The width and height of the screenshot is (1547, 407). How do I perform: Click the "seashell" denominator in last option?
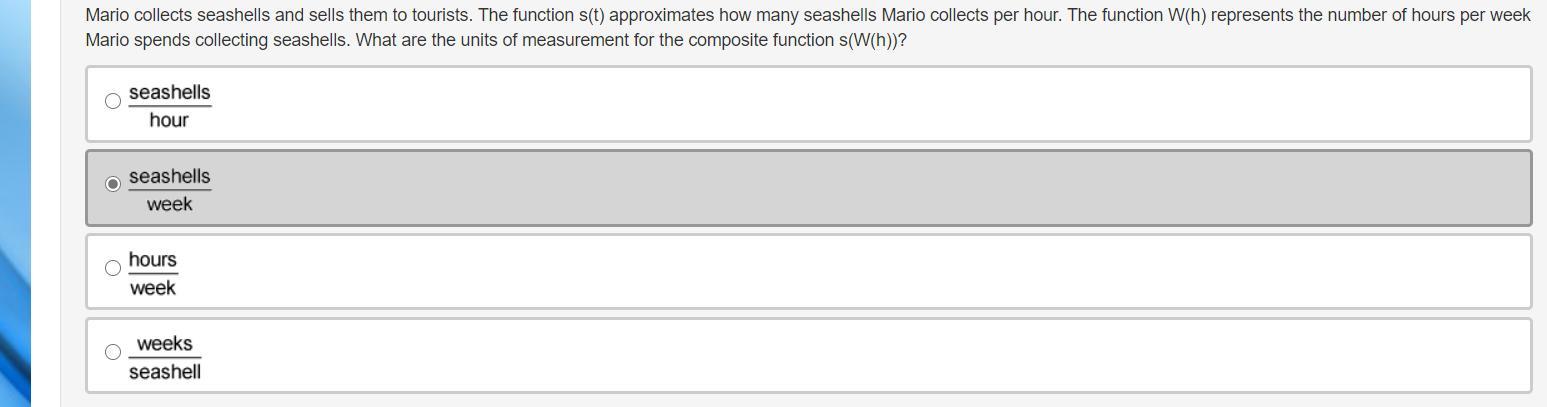point(164,372)
